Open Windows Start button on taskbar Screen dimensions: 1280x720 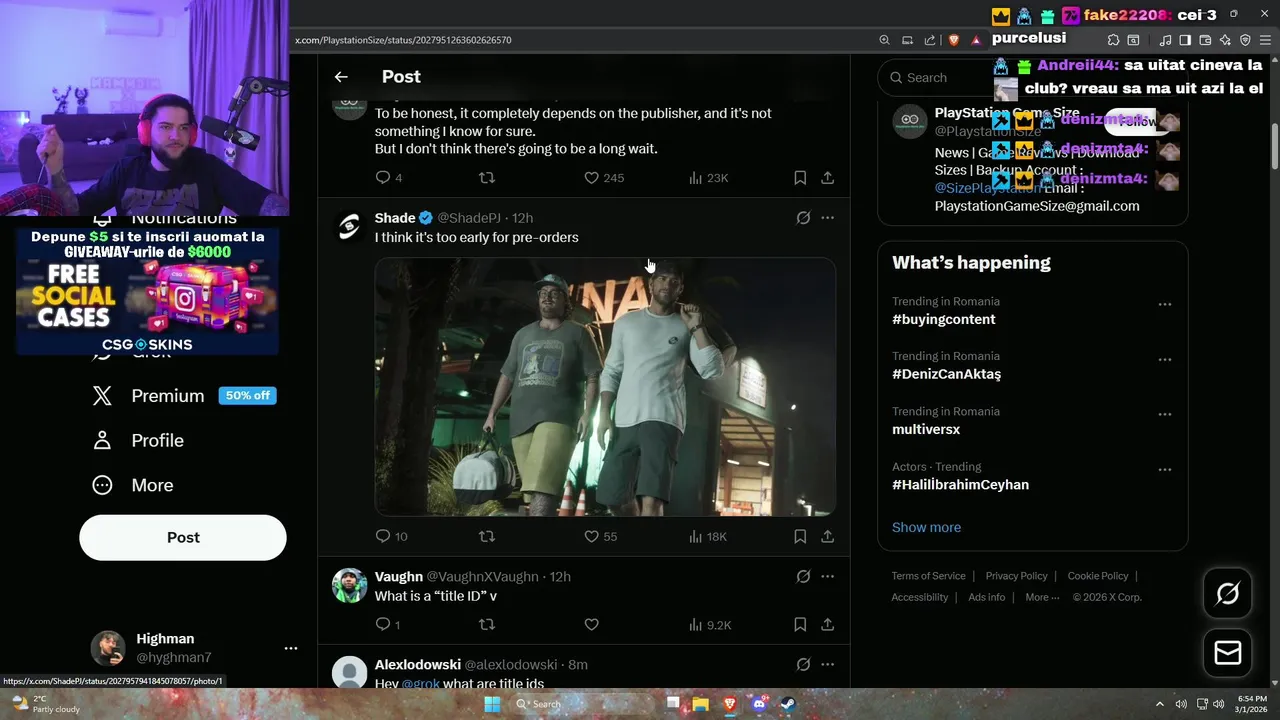tap(492, 704)
